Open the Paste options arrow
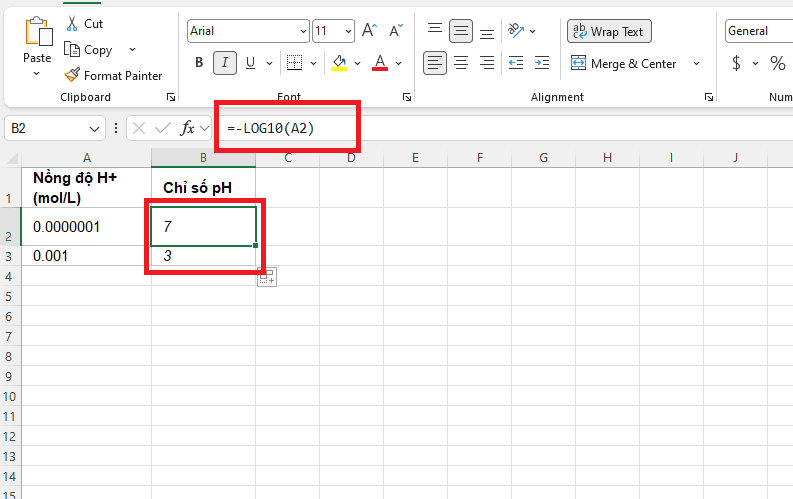Screen dimensions: 793x499 (36, 74)
